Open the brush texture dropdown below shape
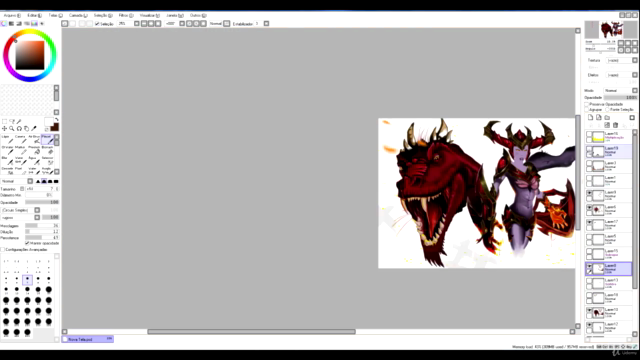Viewport: 640px width, 360px height. (x=20, y=218)
